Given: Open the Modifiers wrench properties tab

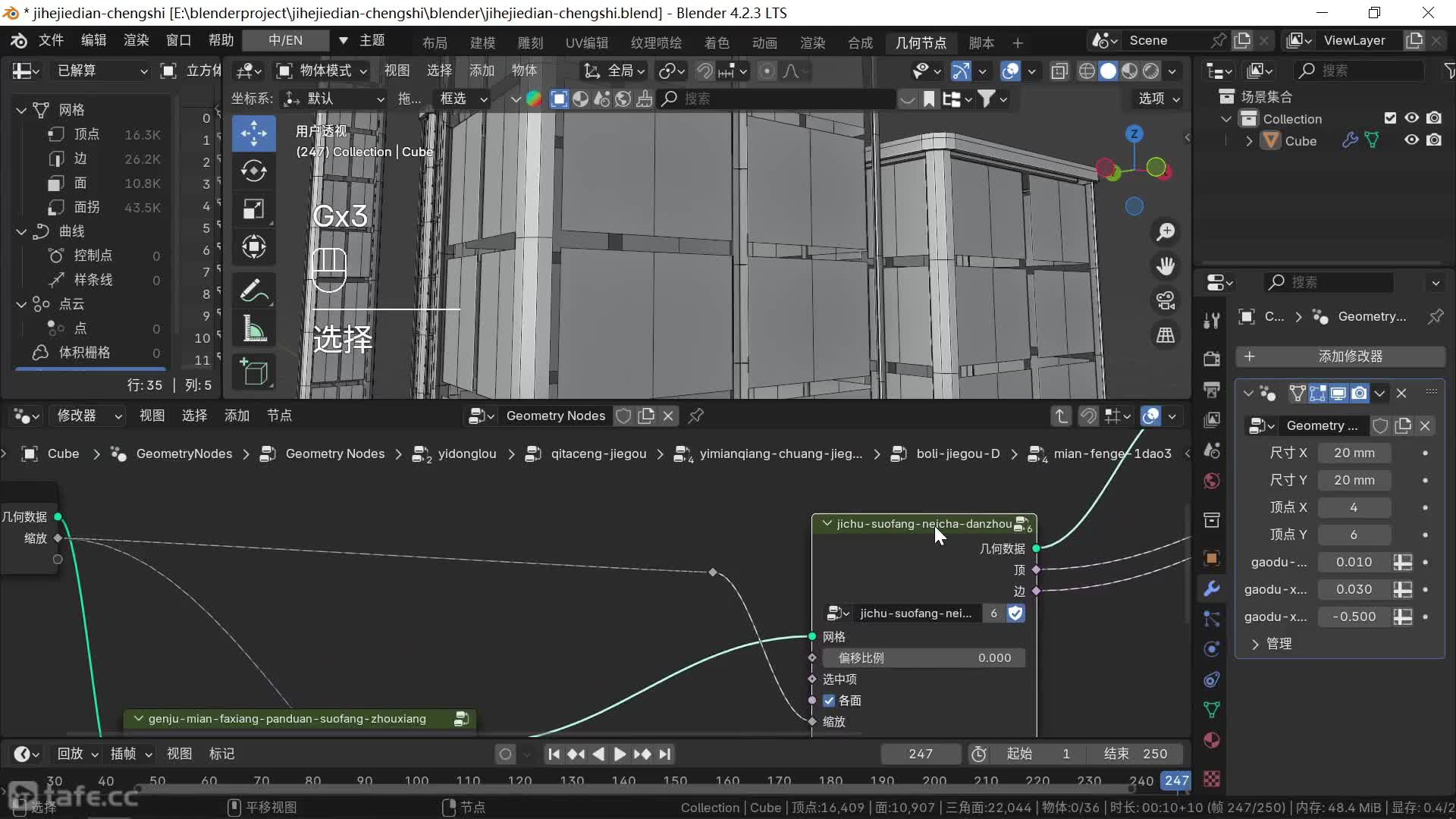Looking at the screenshot, I should [x=1212, y=588].
